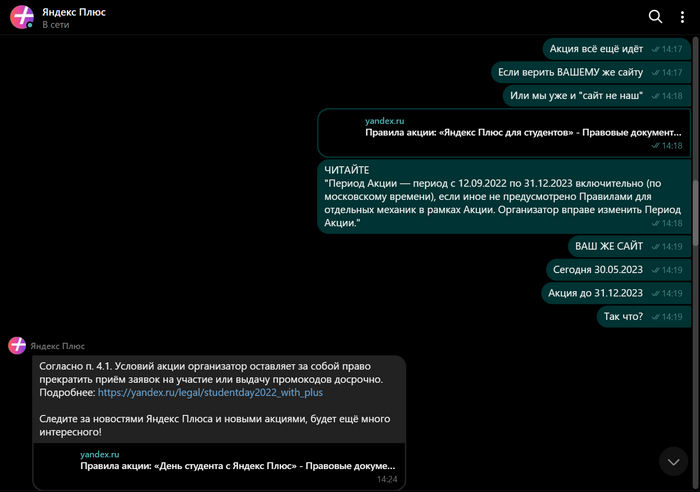700x492 pixels.
Task: Click read checkmarks on 'Акция до 31.12.2023'
Action: tap(655, 293)
